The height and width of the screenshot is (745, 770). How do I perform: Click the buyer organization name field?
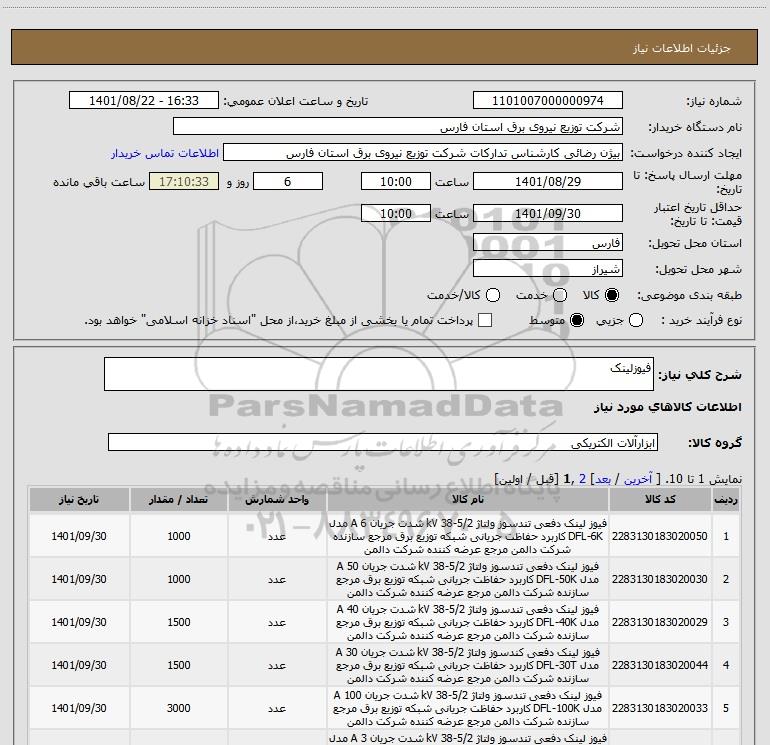(x=398, y=126)
